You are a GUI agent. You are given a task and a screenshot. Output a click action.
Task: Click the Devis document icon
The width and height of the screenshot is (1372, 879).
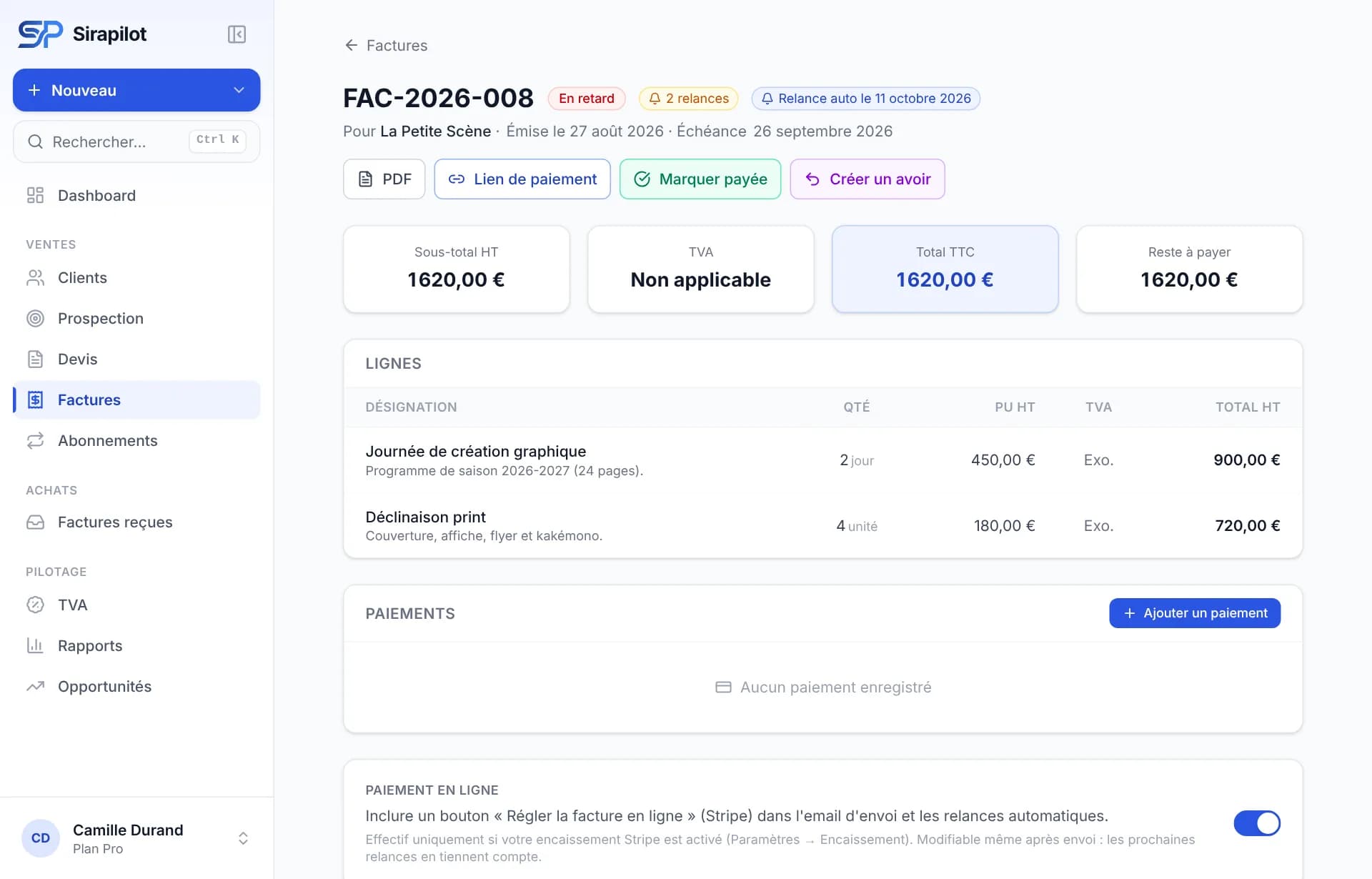(x=35, y=359)
